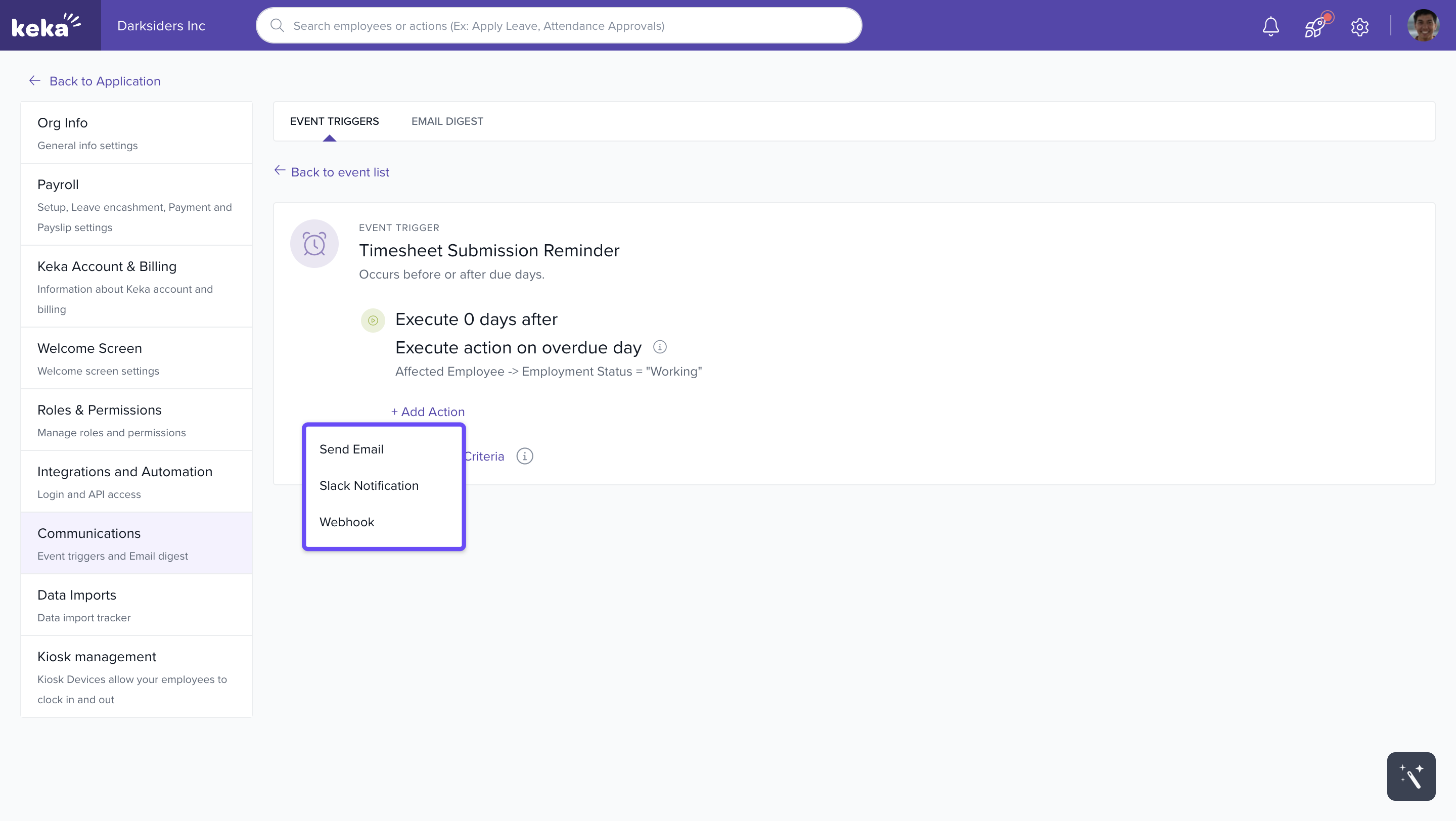The width and height of the screenshot is (1456, 821).
Task: Focus the employee search field
Action: (565, 26)
